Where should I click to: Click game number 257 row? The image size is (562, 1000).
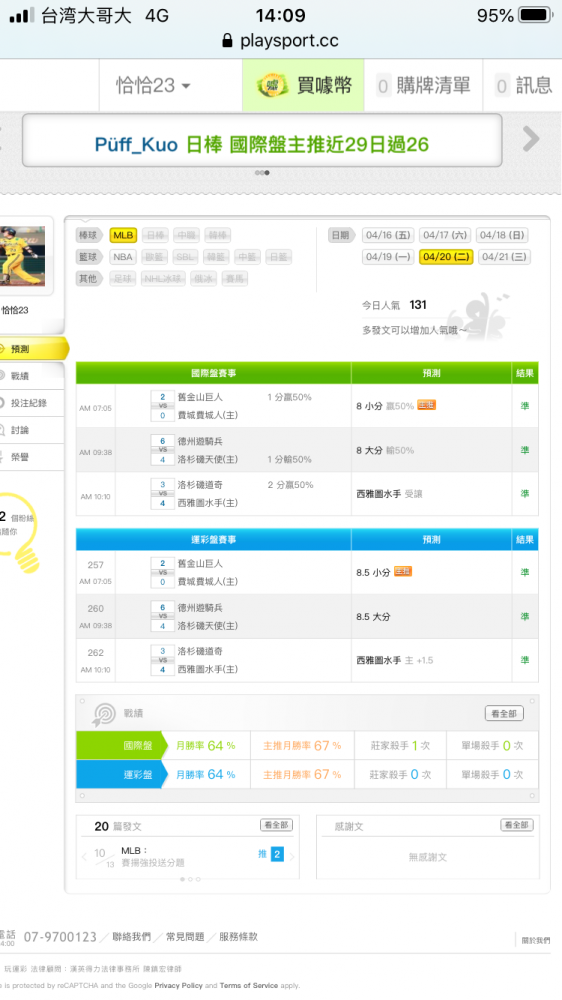(307, 572)
